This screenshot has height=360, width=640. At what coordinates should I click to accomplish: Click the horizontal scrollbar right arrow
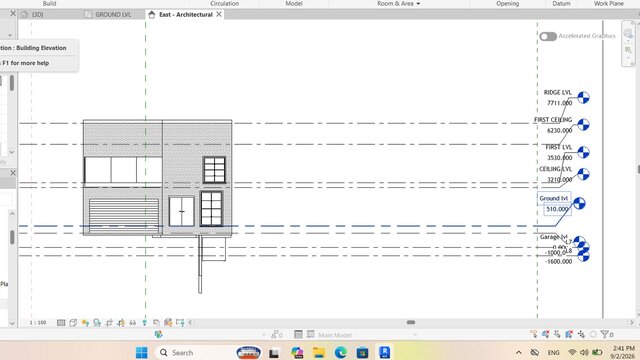pos(632,322)
